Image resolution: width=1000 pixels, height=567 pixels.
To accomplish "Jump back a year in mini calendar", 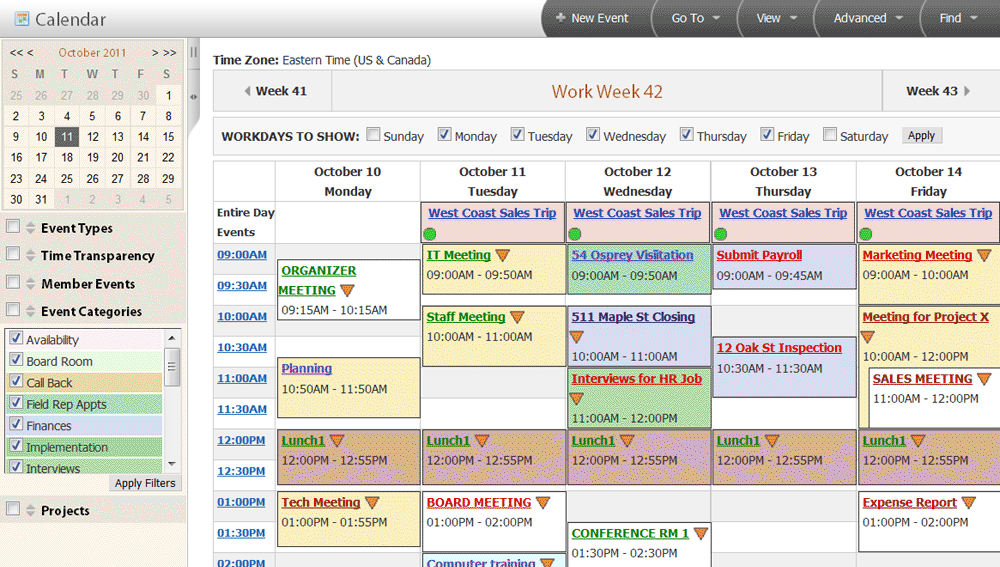I will [16, 52].
